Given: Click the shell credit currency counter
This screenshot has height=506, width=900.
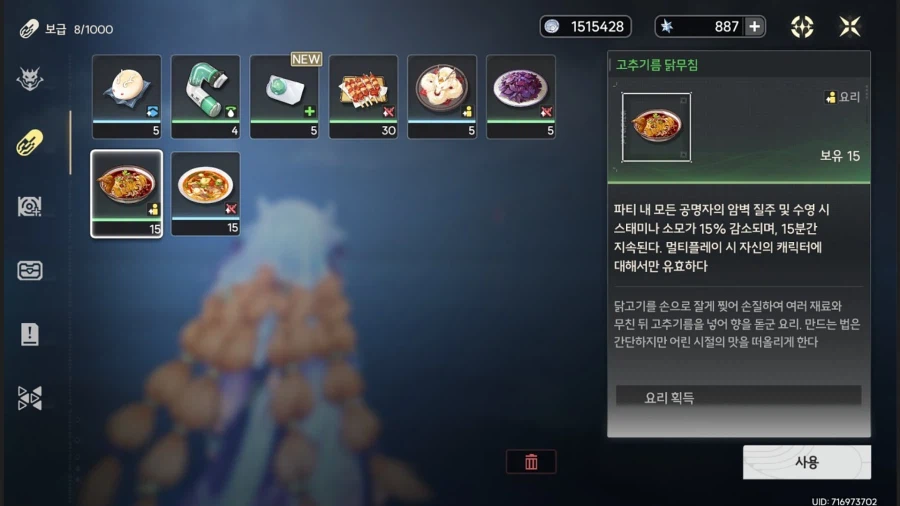Looking at the screenshot, I should point(585,26).
